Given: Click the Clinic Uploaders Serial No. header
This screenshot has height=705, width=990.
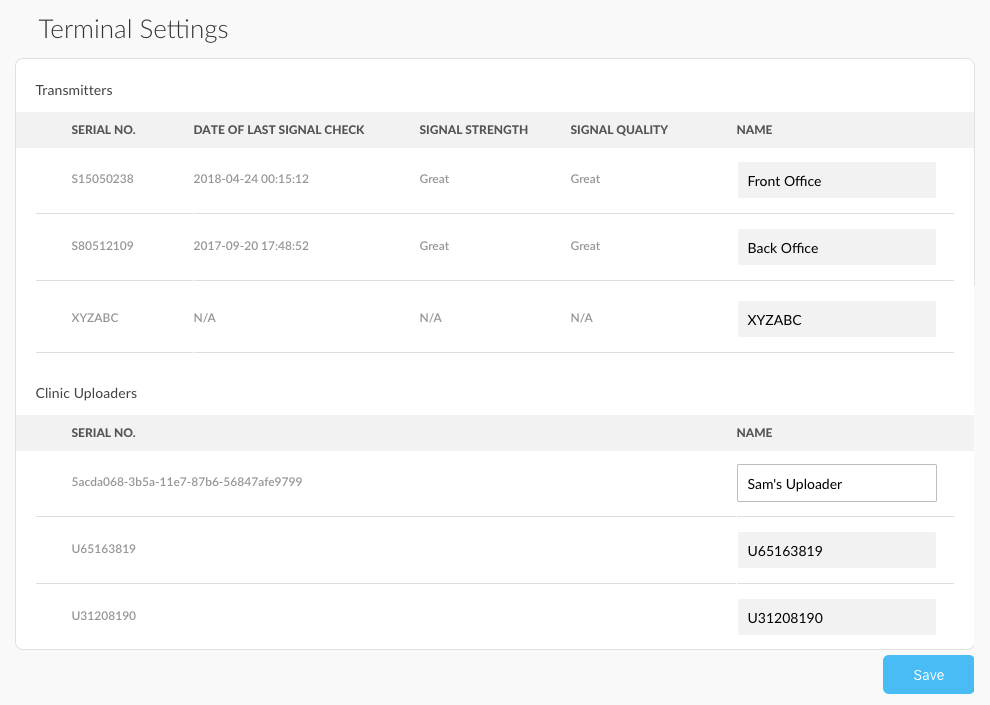Looking at the screenshot, I should (x=104, y=432).
